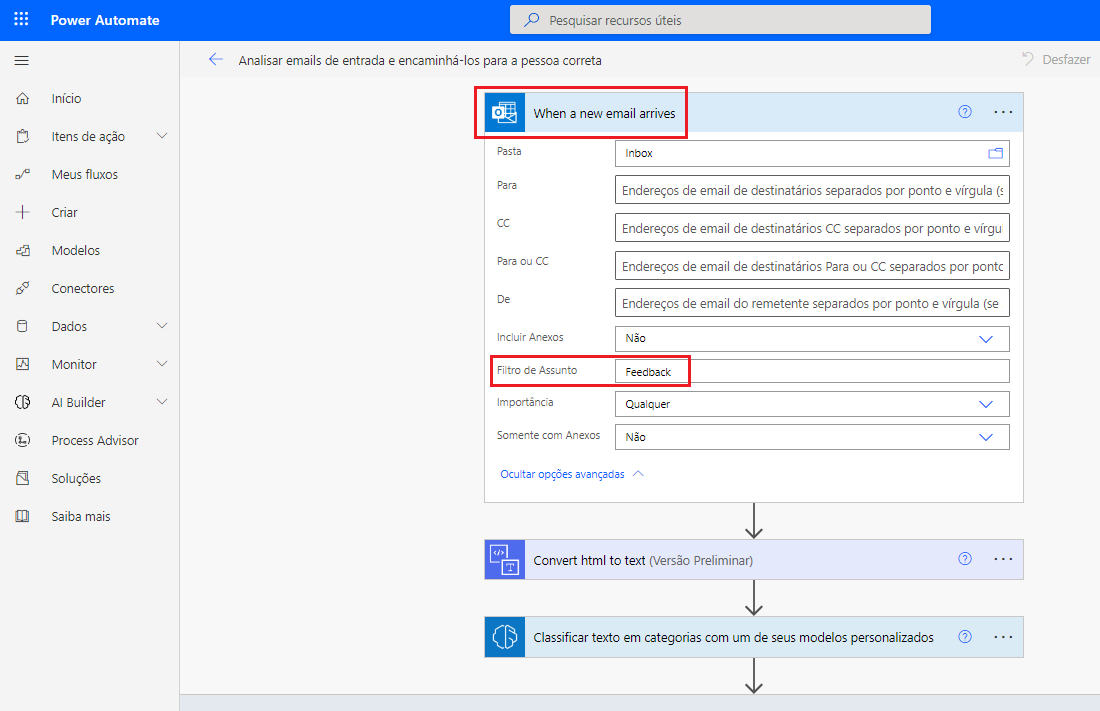Expand the Dados menu chevron
Screen dimensions: 1100x711
point(162,326)
